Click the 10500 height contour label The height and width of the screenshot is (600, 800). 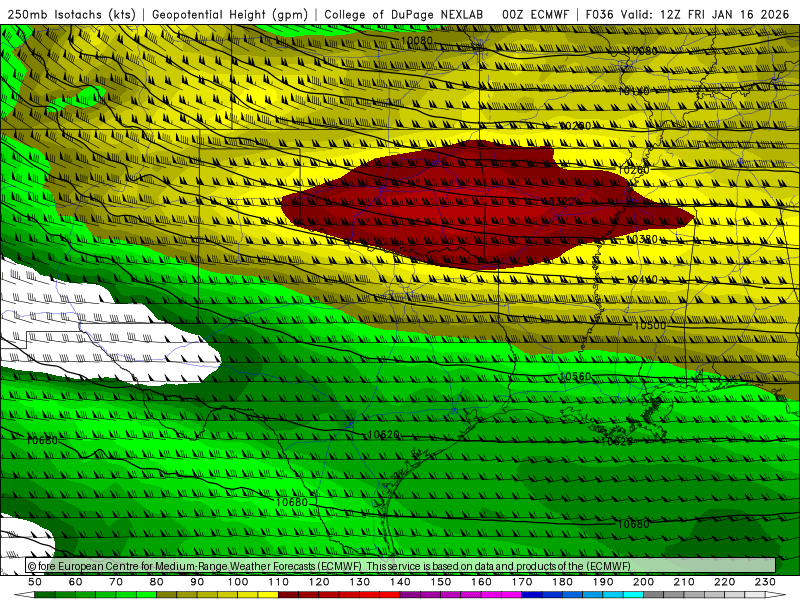click(x=650, y=326)
